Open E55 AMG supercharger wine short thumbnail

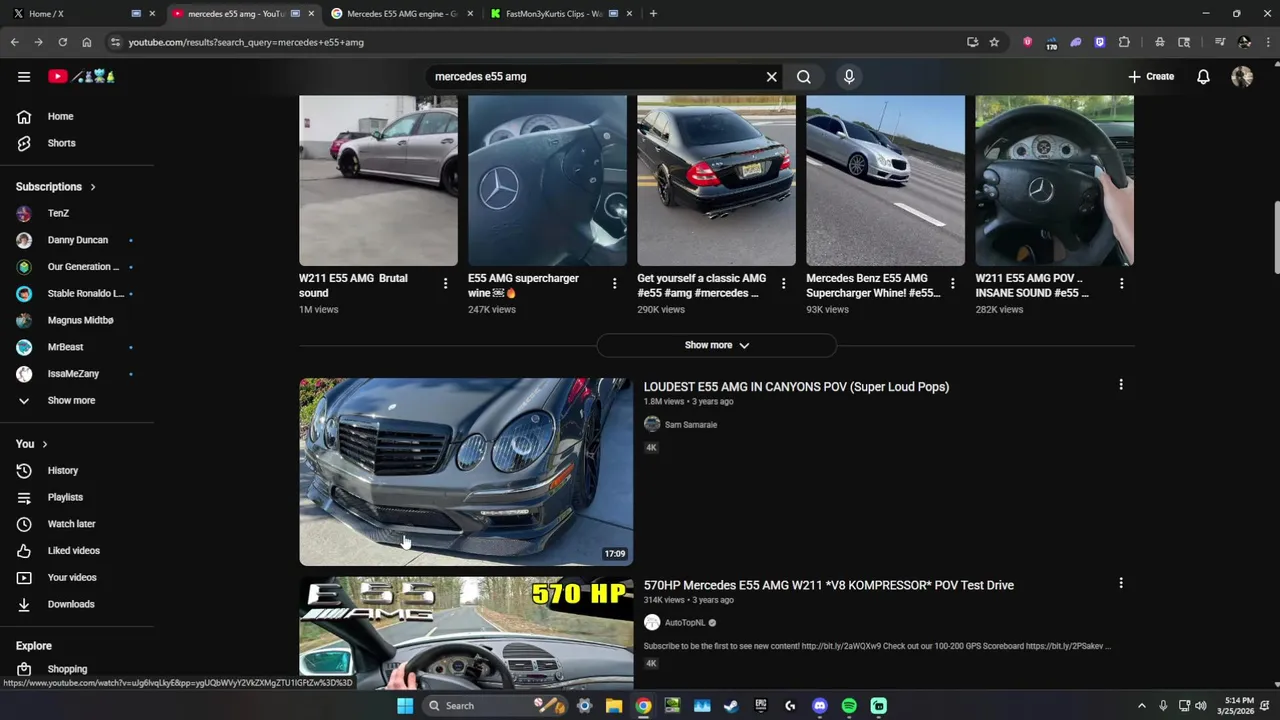(547, 181)
